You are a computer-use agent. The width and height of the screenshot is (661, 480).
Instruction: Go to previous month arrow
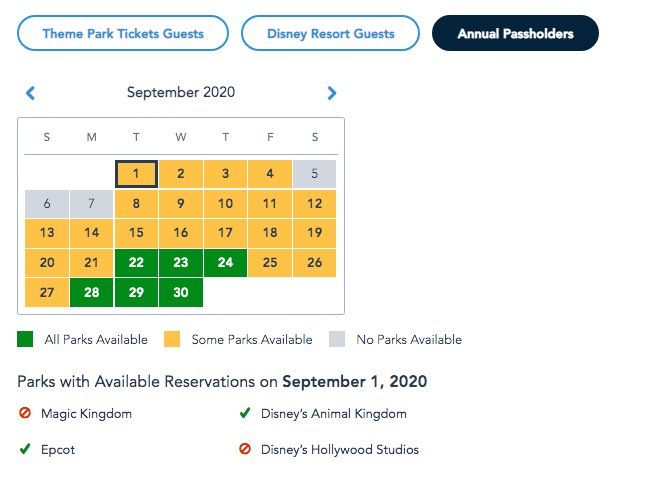[x=30, y=93]
